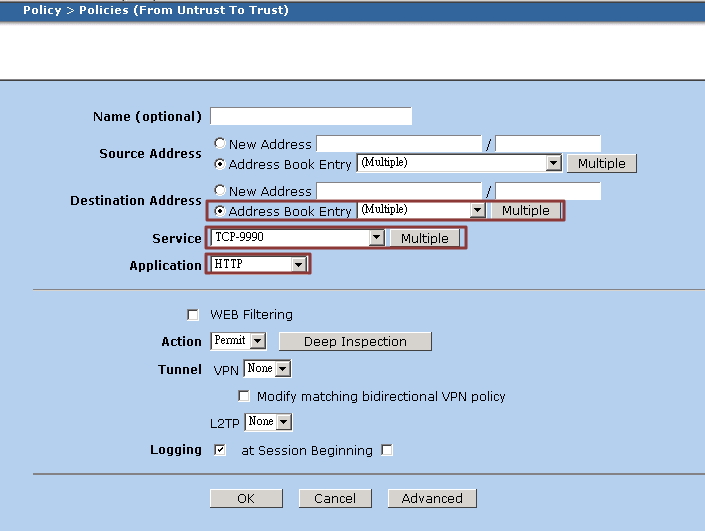
Task: Expand the Service TCP-9990 dropdown
Action: 376,238
